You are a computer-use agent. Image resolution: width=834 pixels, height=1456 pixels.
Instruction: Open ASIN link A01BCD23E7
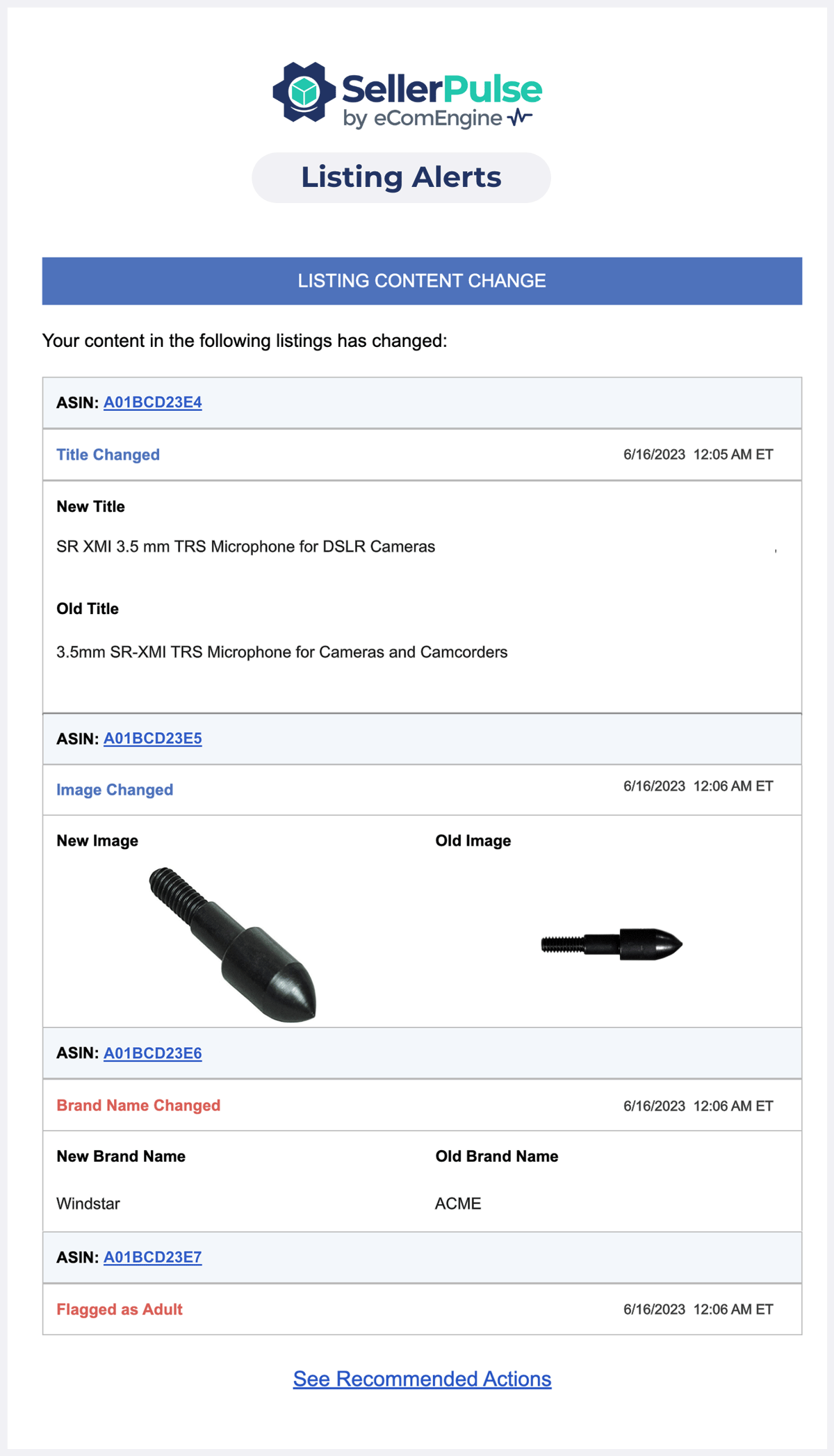153,1257
